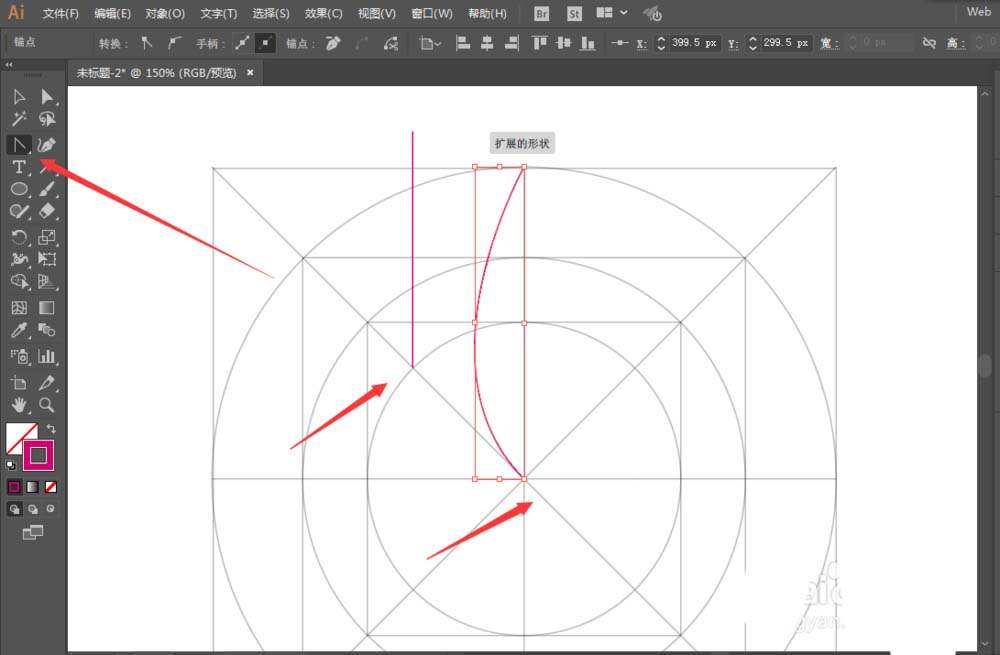1000x655 pixels.
Task: Open the 文字(T) menu
Action: click(x=218, y=13)
